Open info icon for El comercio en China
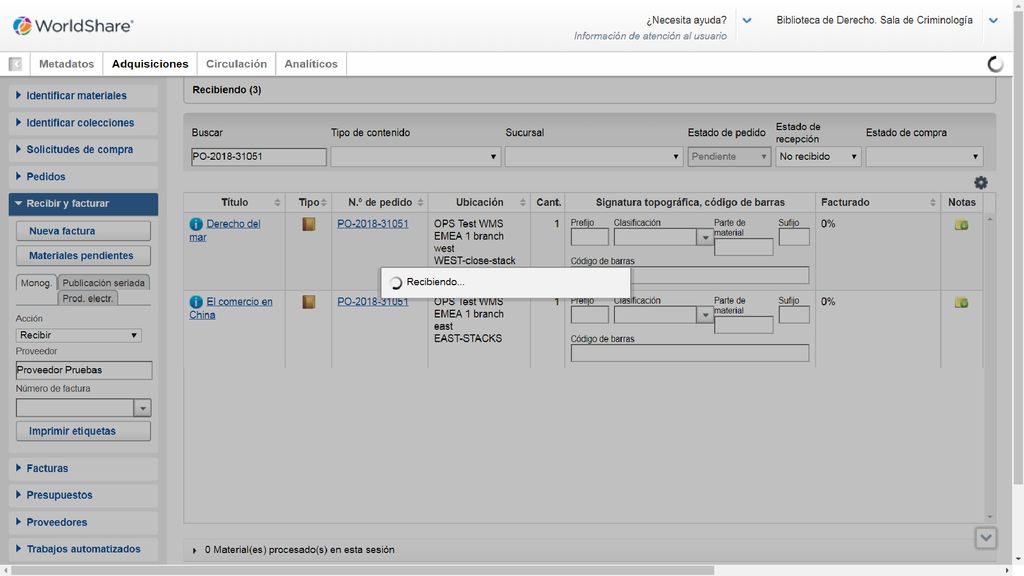 tap(196, 302)
